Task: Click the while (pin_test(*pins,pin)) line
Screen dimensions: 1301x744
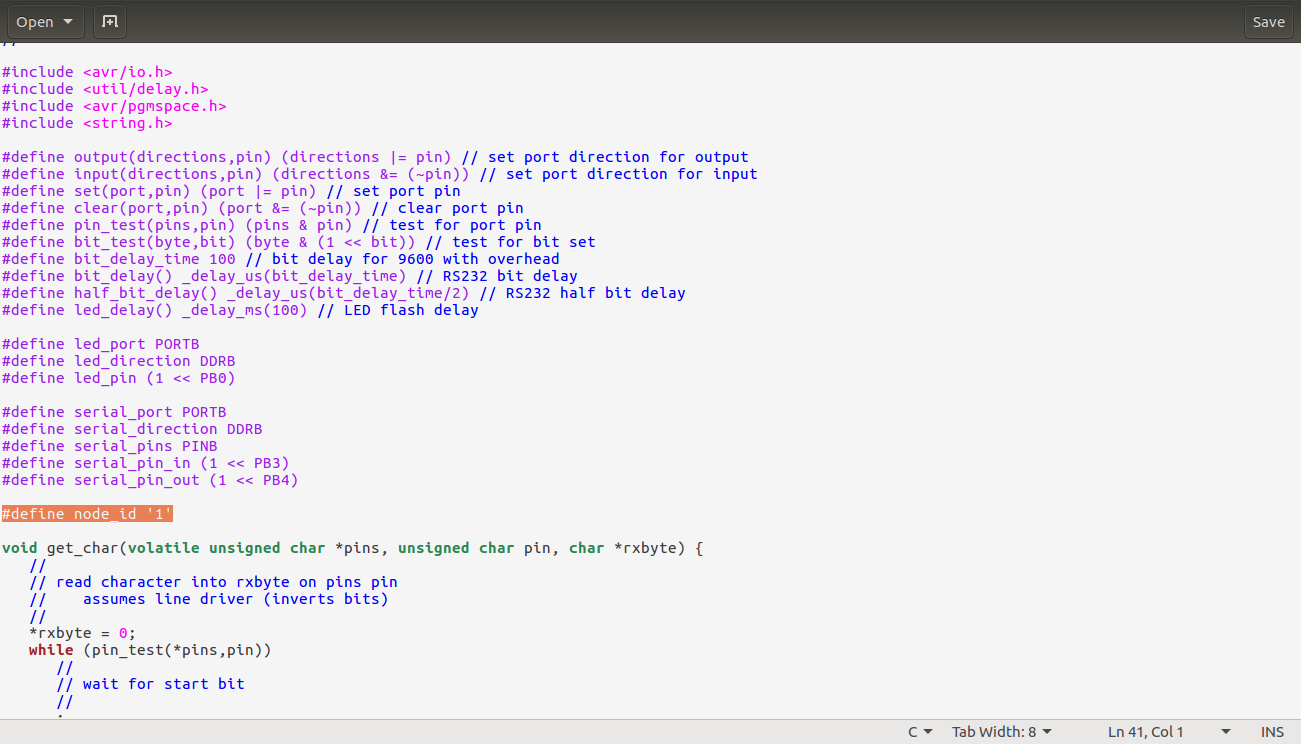Action: pos(150,650)
